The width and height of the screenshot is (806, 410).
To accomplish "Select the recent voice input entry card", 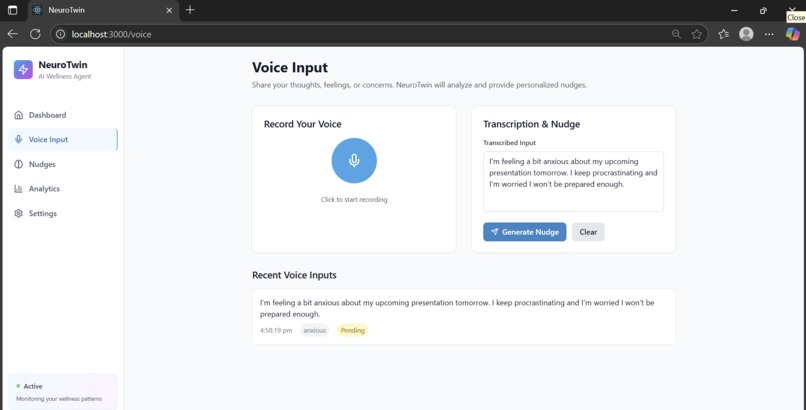I will (463, 316).
